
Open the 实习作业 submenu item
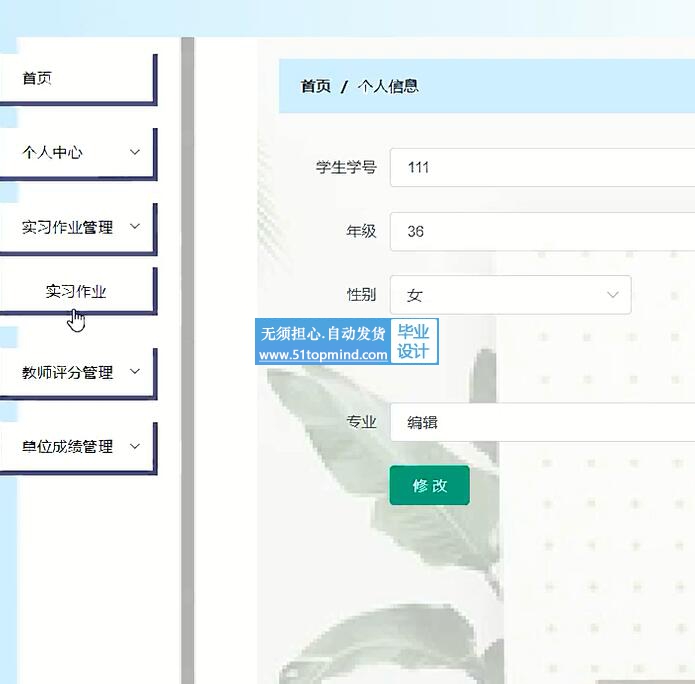[77, 291]
